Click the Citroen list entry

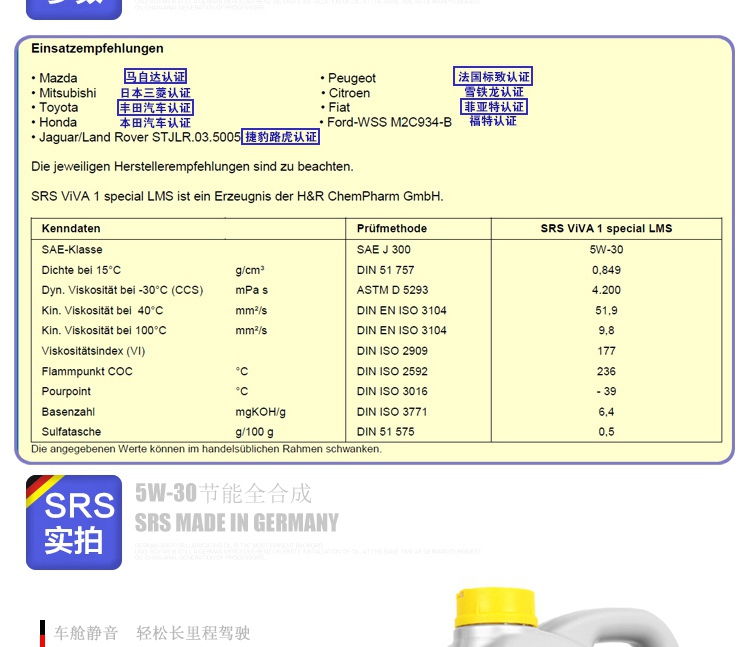tap(345, 93)
